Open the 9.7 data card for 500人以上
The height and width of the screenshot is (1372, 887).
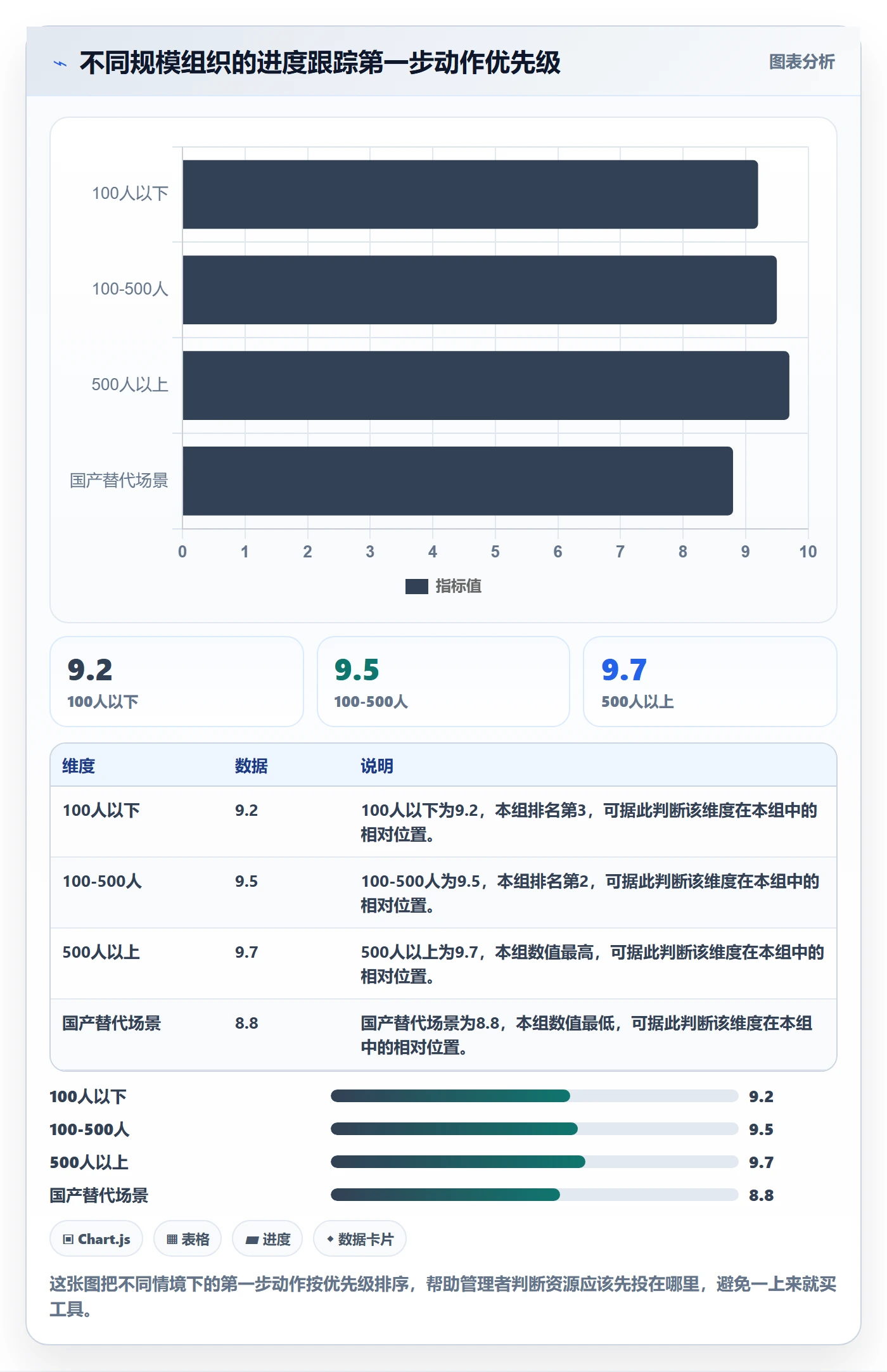tap(710, 682)
